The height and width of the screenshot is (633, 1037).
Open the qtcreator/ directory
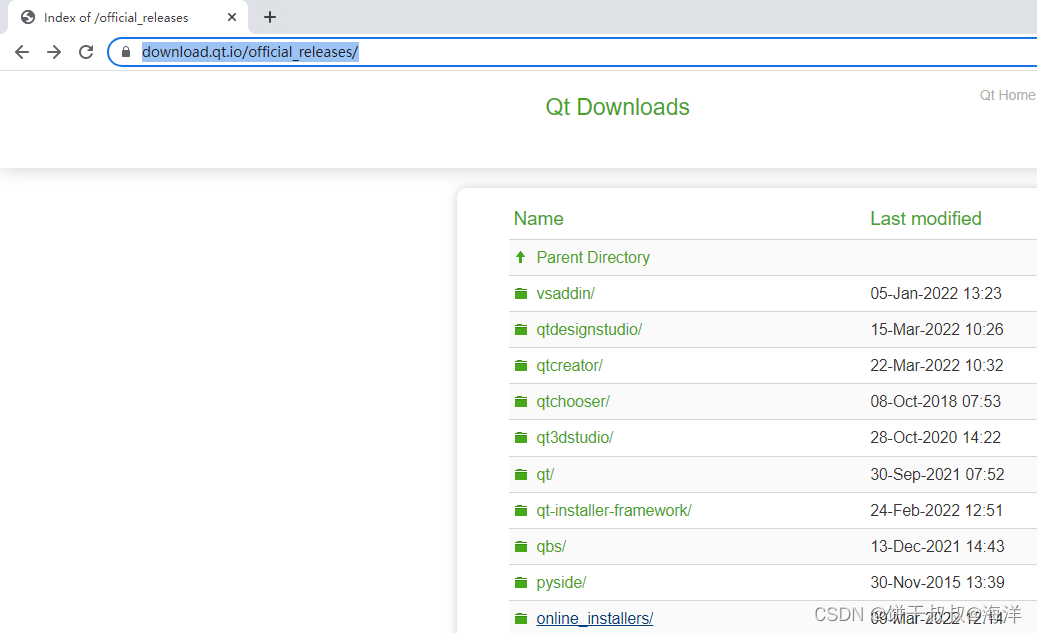tap(569, 365)
